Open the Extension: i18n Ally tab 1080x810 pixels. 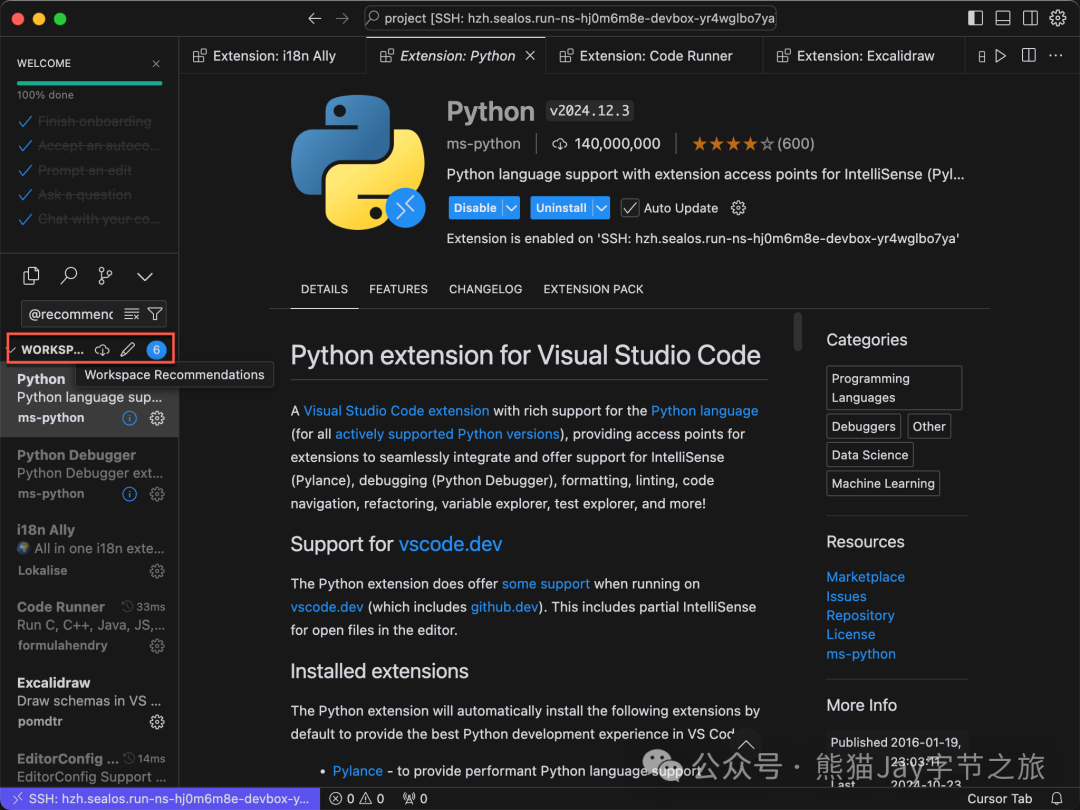pos(273,56)
